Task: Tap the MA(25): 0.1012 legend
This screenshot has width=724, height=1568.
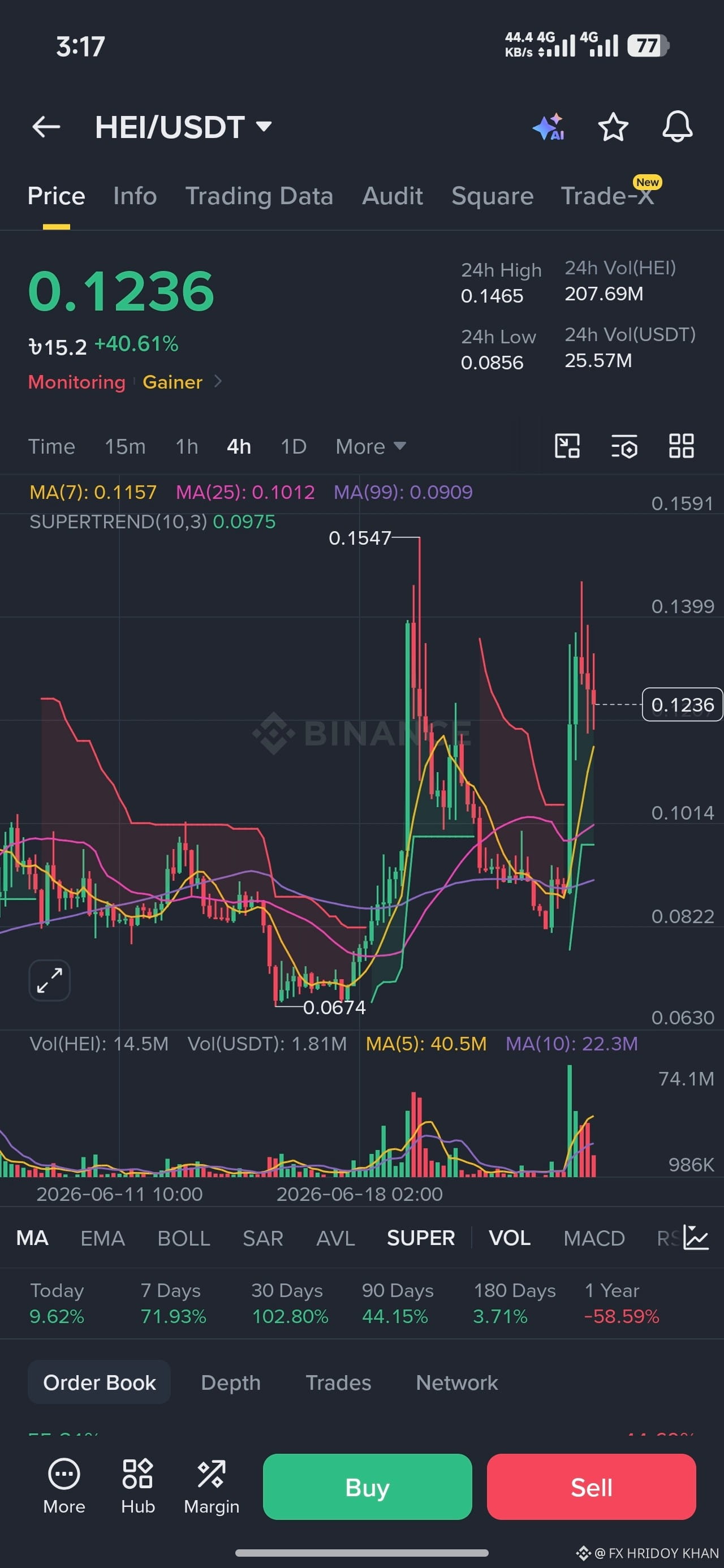Action: 245,492
